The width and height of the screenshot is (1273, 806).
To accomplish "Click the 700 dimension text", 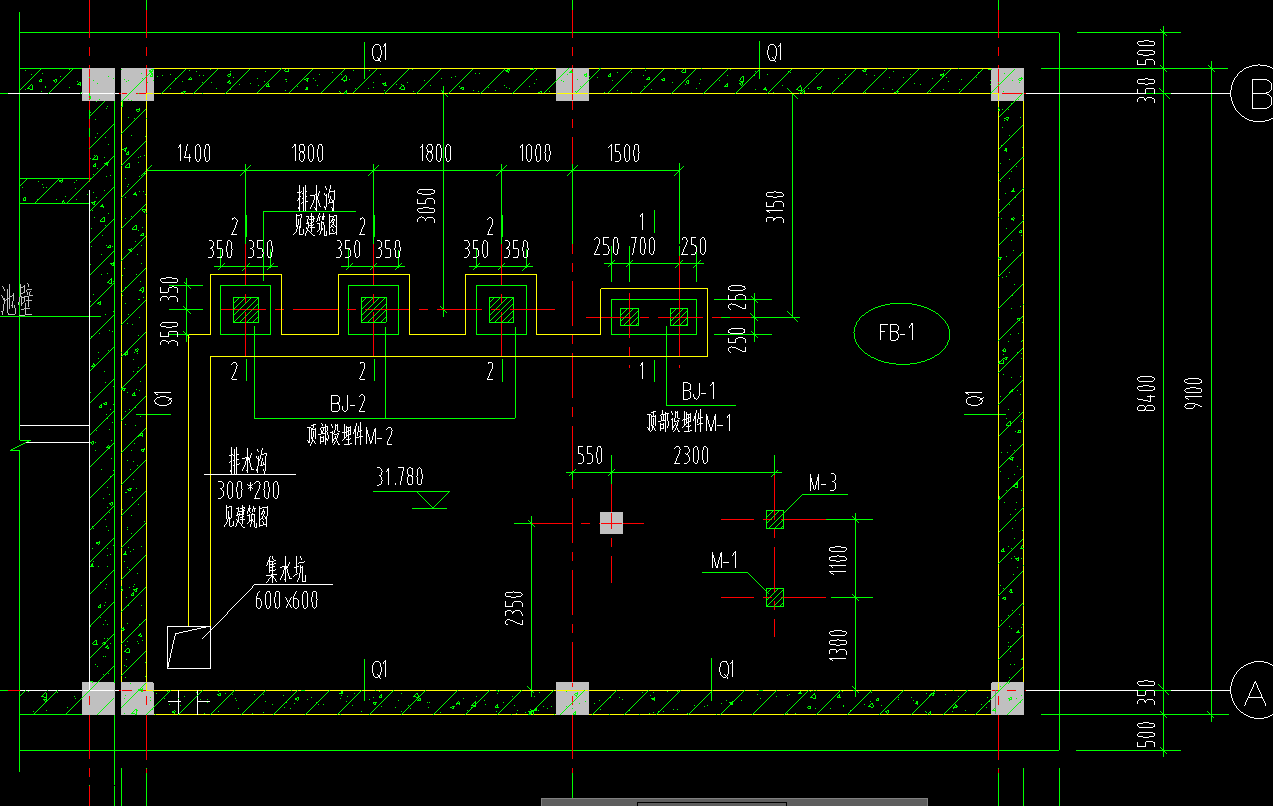I will (643, 246).
